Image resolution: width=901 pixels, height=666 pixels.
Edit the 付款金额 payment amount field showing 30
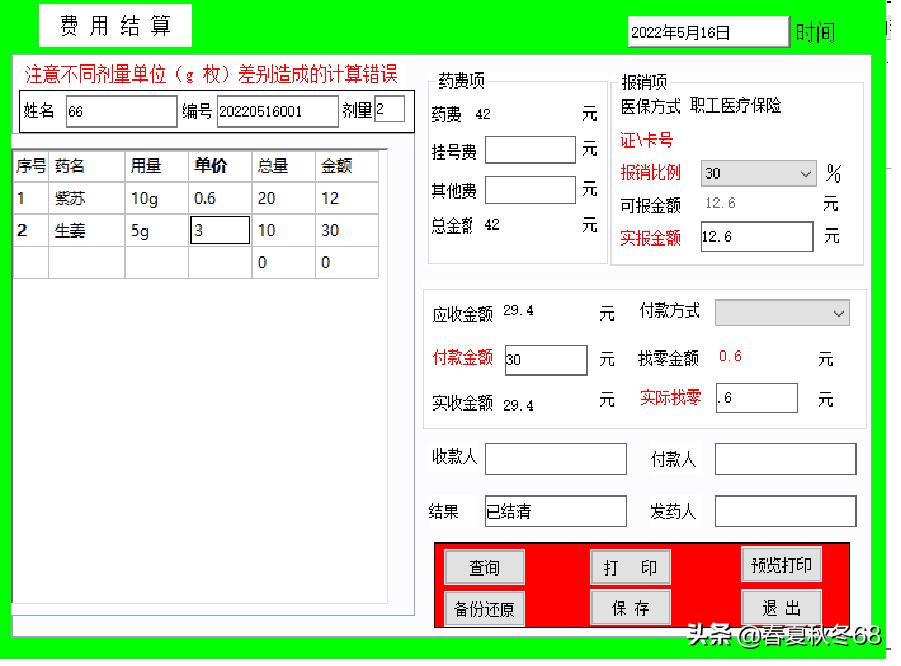544,359
